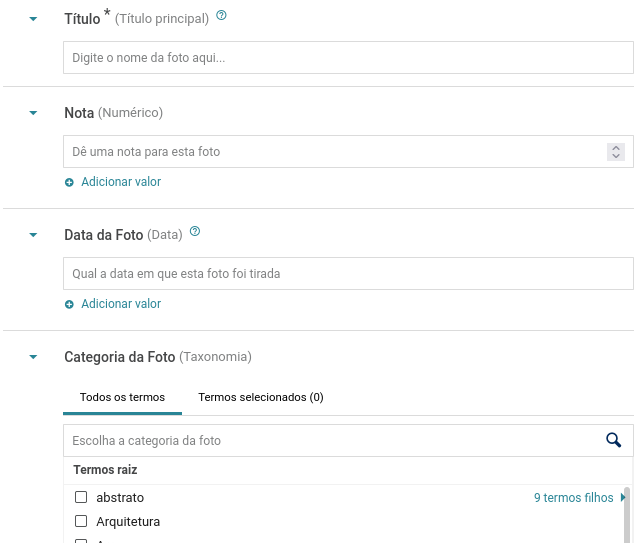Screen dimensions: 639x543
Task: Switch to Termos selecionados tab
Action: (261, 397)
